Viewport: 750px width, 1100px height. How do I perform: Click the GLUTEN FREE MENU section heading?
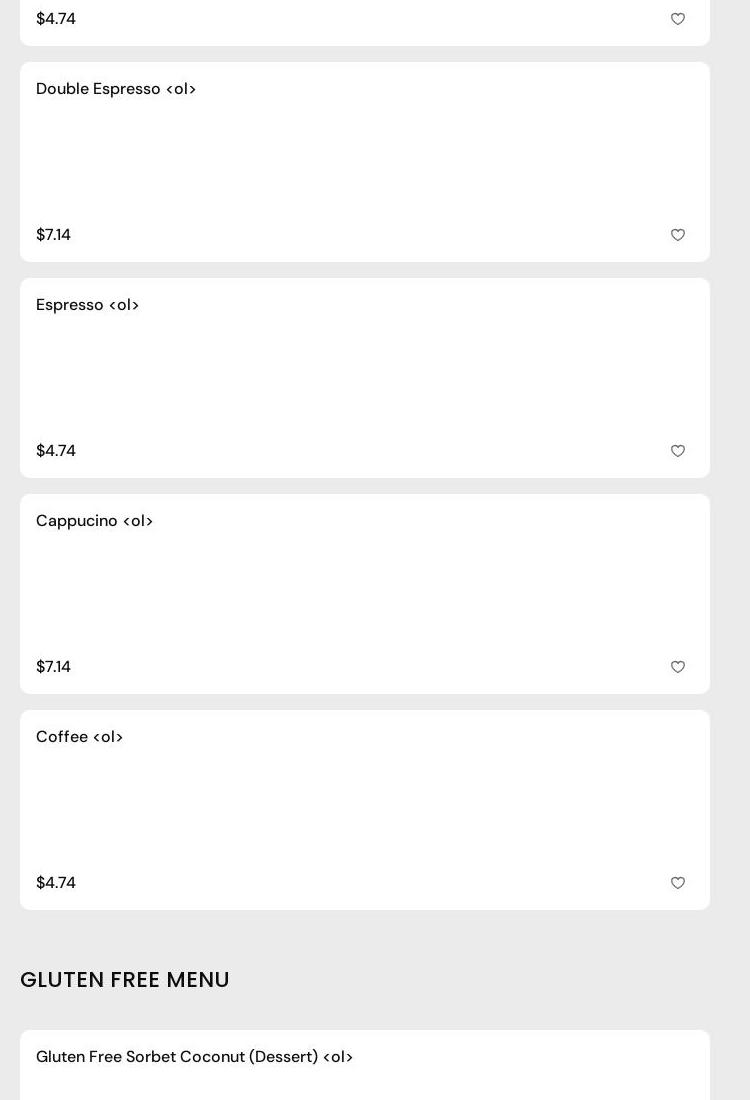125,980
